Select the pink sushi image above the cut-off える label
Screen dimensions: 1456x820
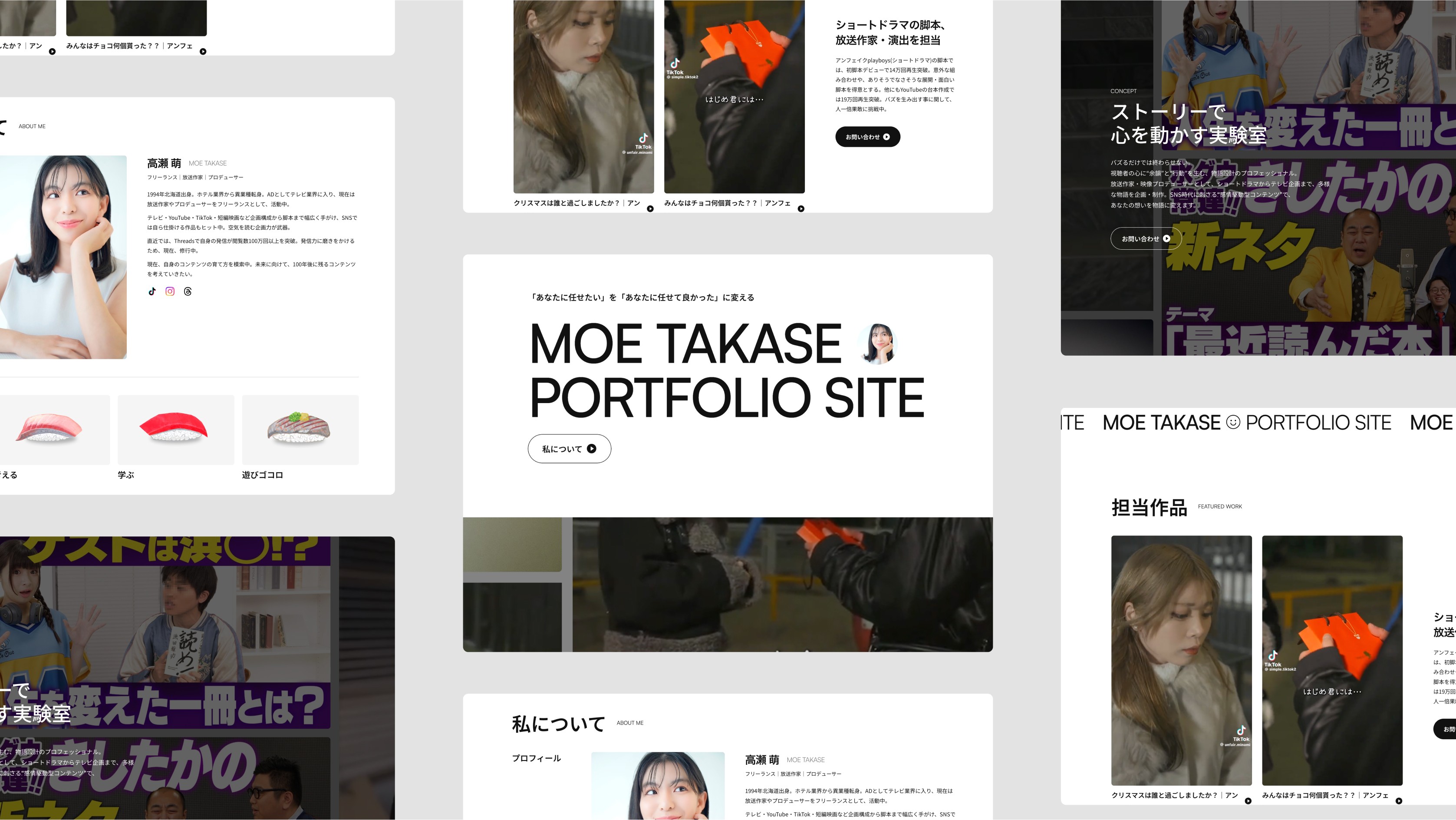click(x=55, y=430)
